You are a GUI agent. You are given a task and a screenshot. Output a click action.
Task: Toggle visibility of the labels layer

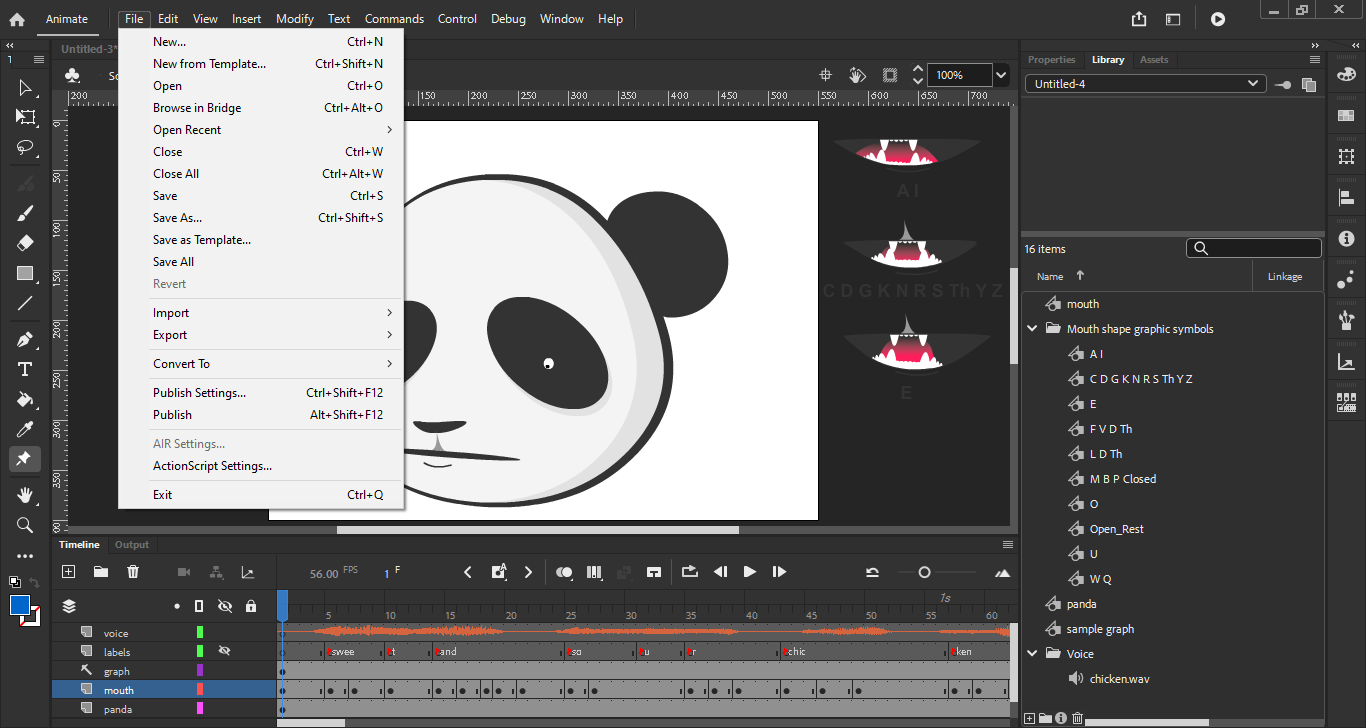pos(225,651)
